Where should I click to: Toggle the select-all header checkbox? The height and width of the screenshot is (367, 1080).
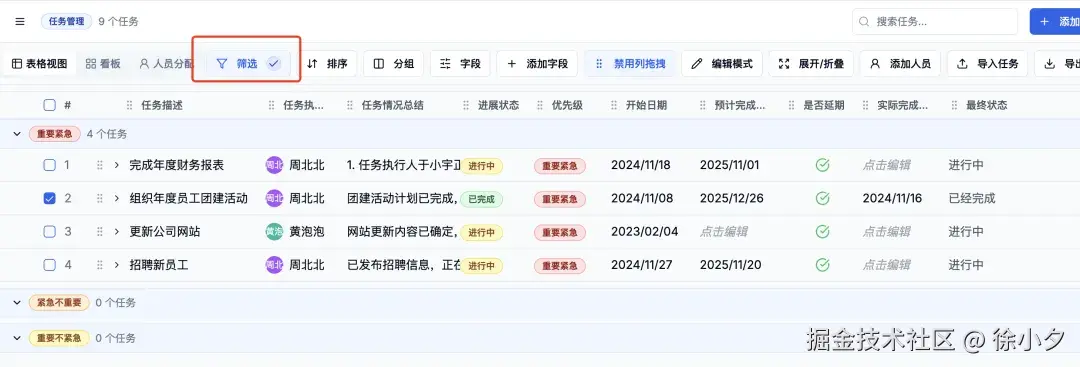[50, 105]
